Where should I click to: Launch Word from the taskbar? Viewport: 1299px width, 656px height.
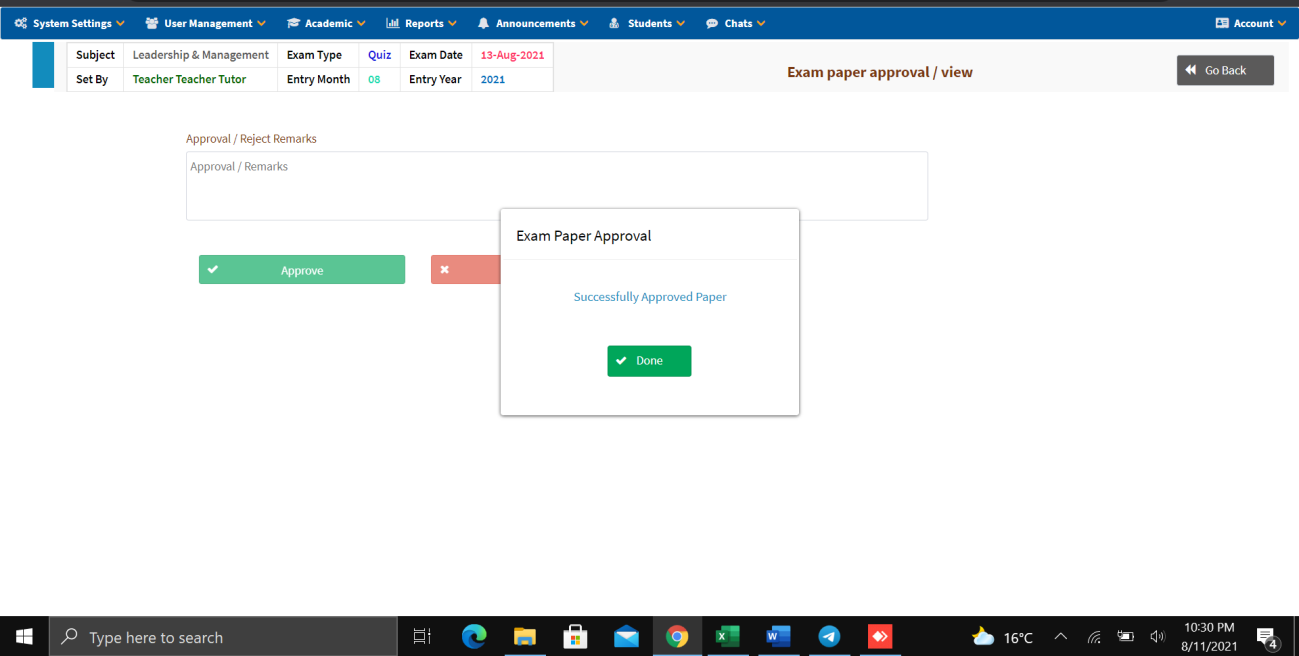(x=778, y=636)
